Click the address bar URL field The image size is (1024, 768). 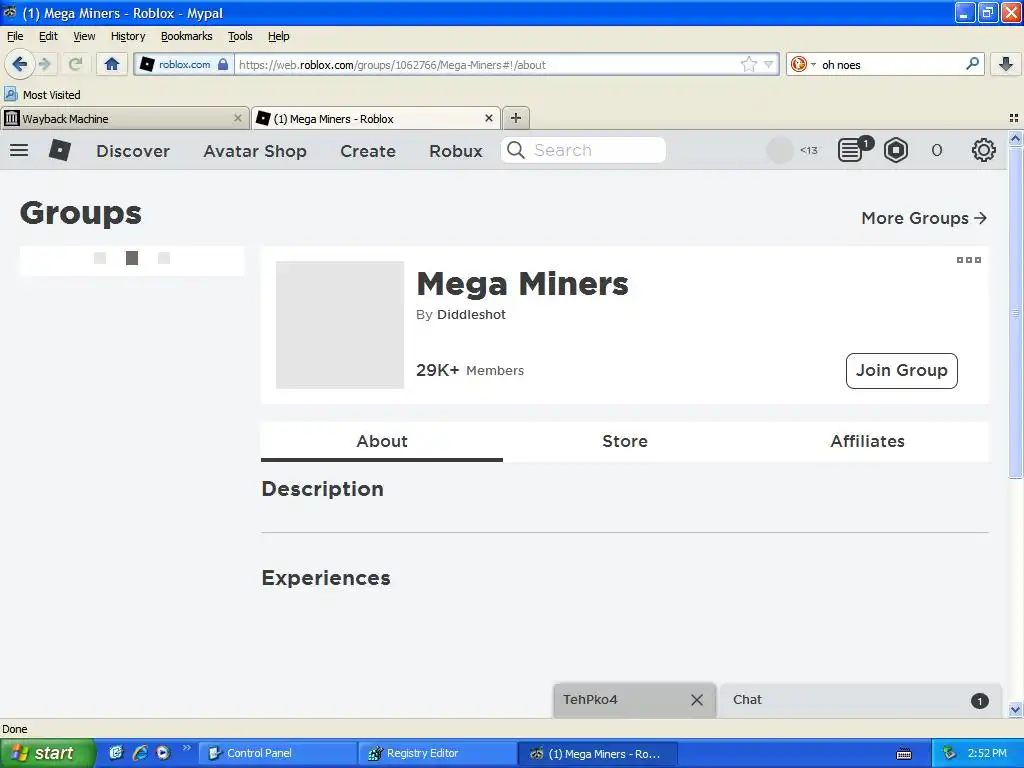coord(487,64)
